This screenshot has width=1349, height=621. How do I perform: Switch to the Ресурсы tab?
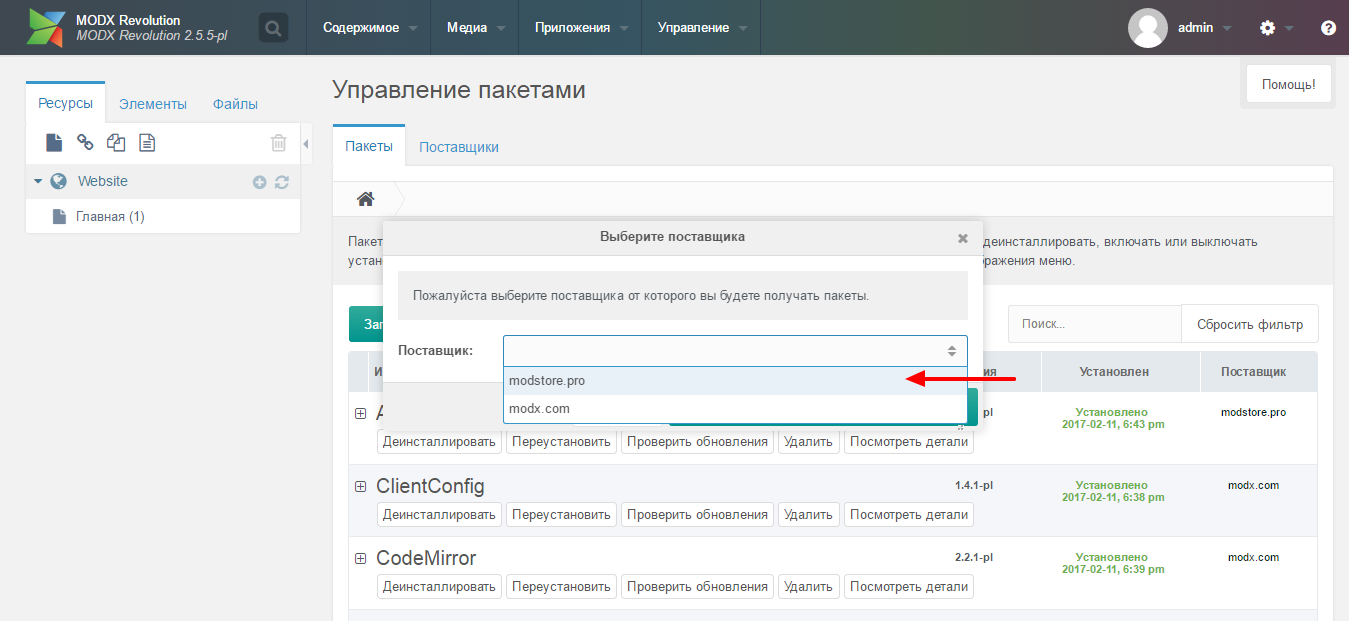click(x=65, y=103)
